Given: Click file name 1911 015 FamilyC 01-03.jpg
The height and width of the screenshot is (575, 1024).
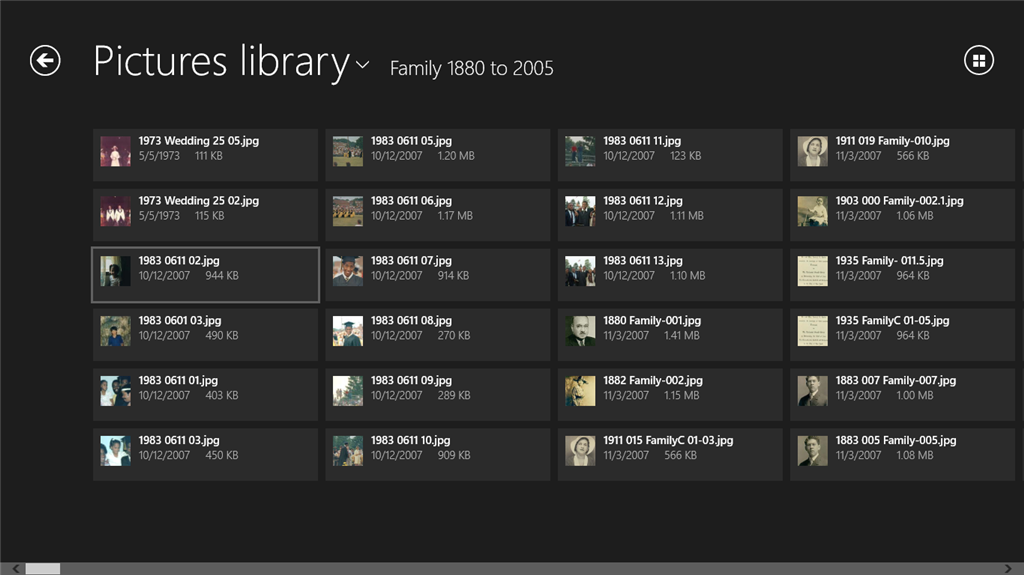Looking at the screenshot, I should [x=668, y=441].
